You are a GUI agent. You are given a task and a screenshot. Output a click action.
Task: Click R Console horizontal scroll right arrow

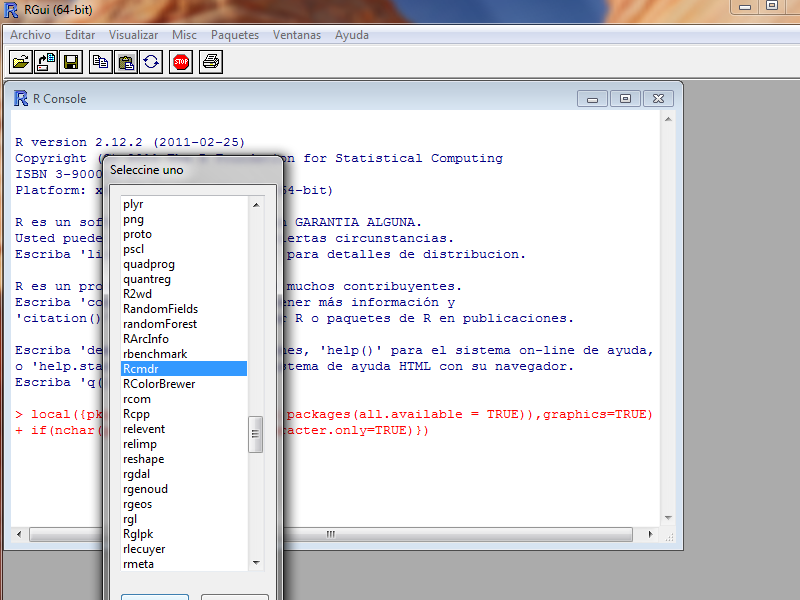[x=650, y=534]
